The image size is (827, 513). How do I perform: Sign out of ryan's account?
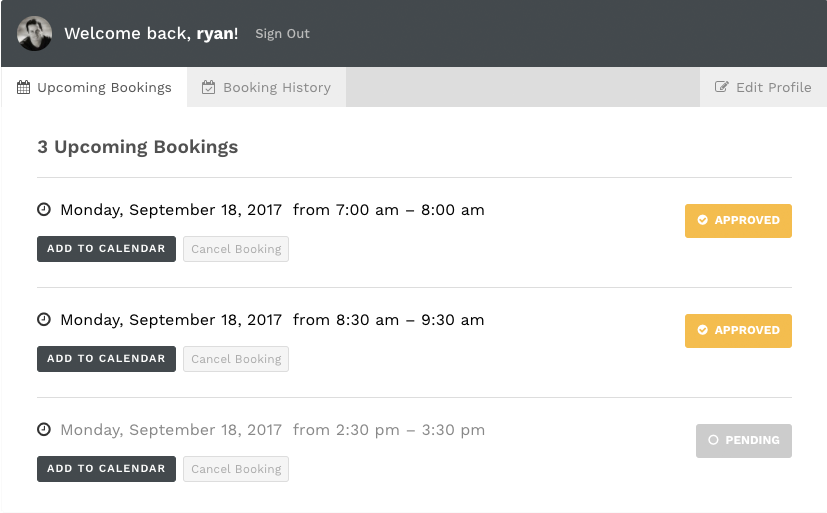coord(282,34)
